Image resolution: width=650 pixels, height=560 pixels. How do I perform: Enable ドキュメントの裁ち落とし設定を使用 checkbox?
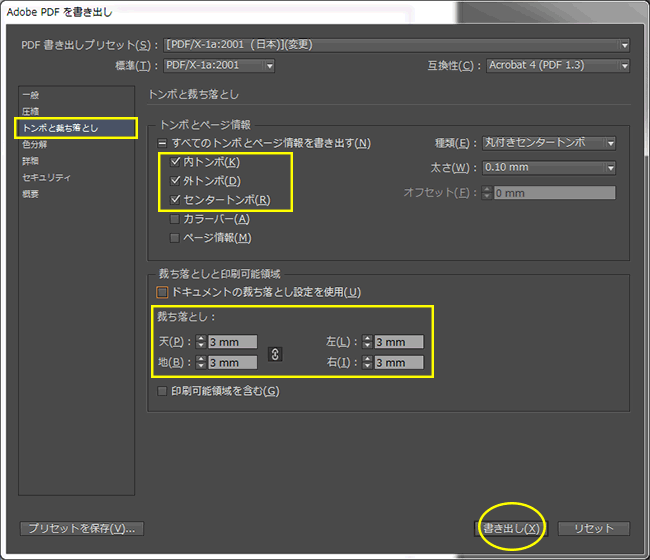(x=163, y=292)
